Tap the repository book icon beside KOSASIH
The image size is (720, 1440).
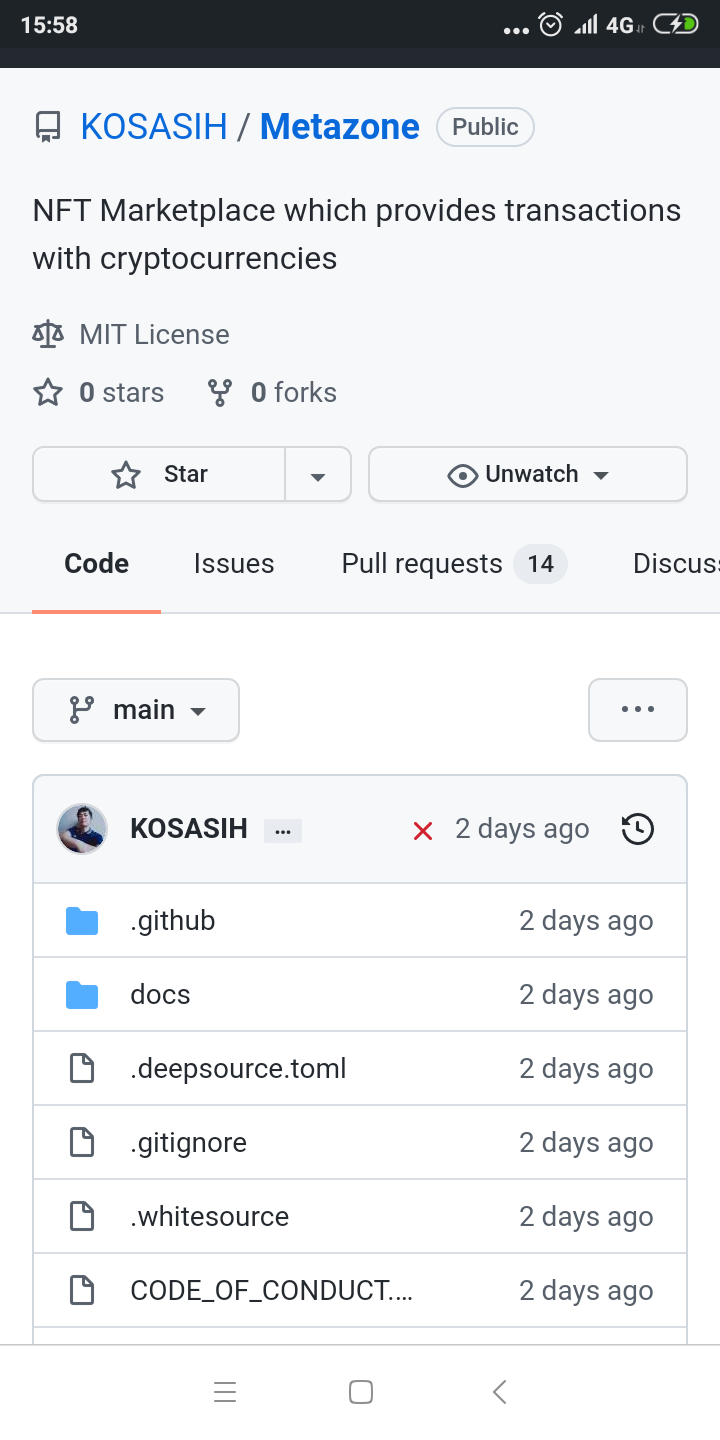click(46, 128)
